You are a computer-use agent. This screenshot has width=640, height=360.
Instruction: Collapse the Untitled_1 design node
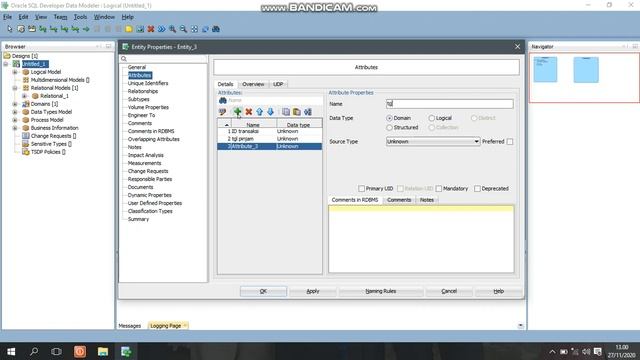[x=6, y=64]
